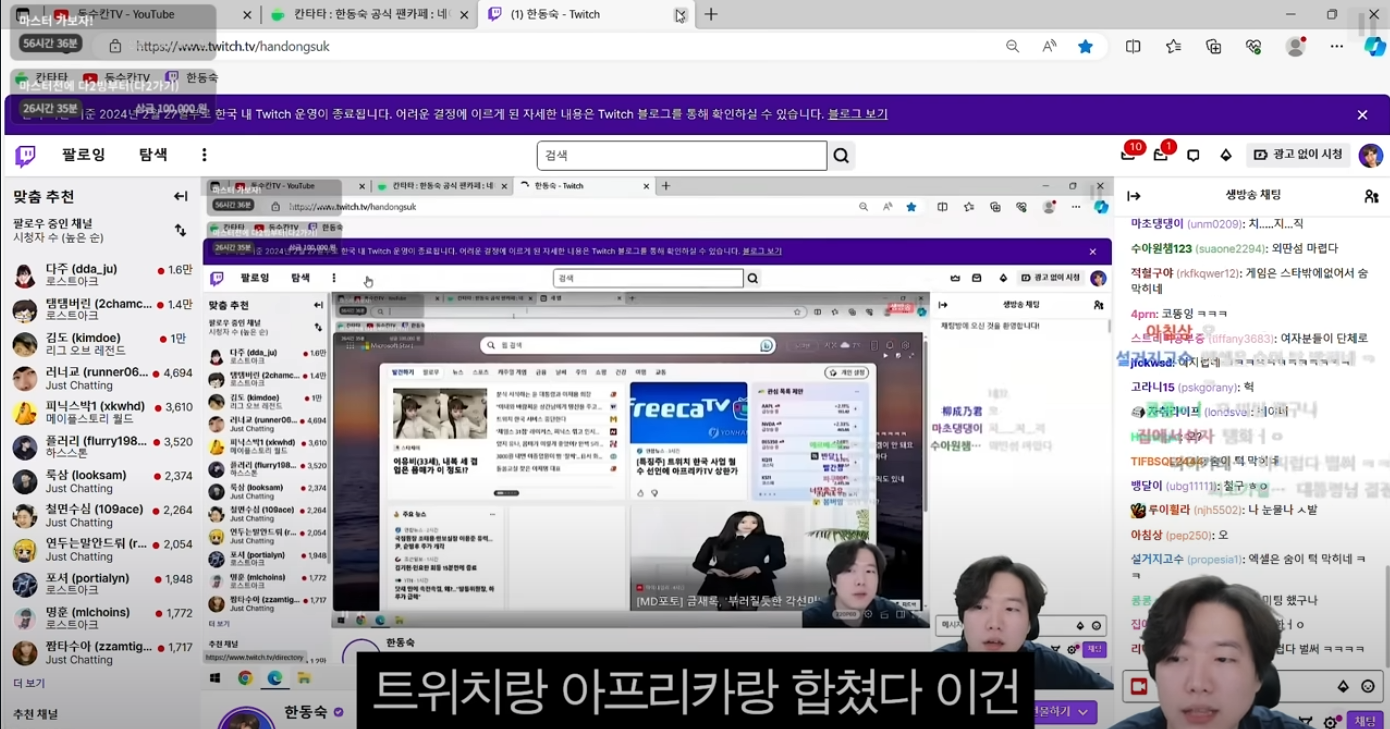
Task: Open the Prime loot icon with badge 10
Action: pos(1129,155)
